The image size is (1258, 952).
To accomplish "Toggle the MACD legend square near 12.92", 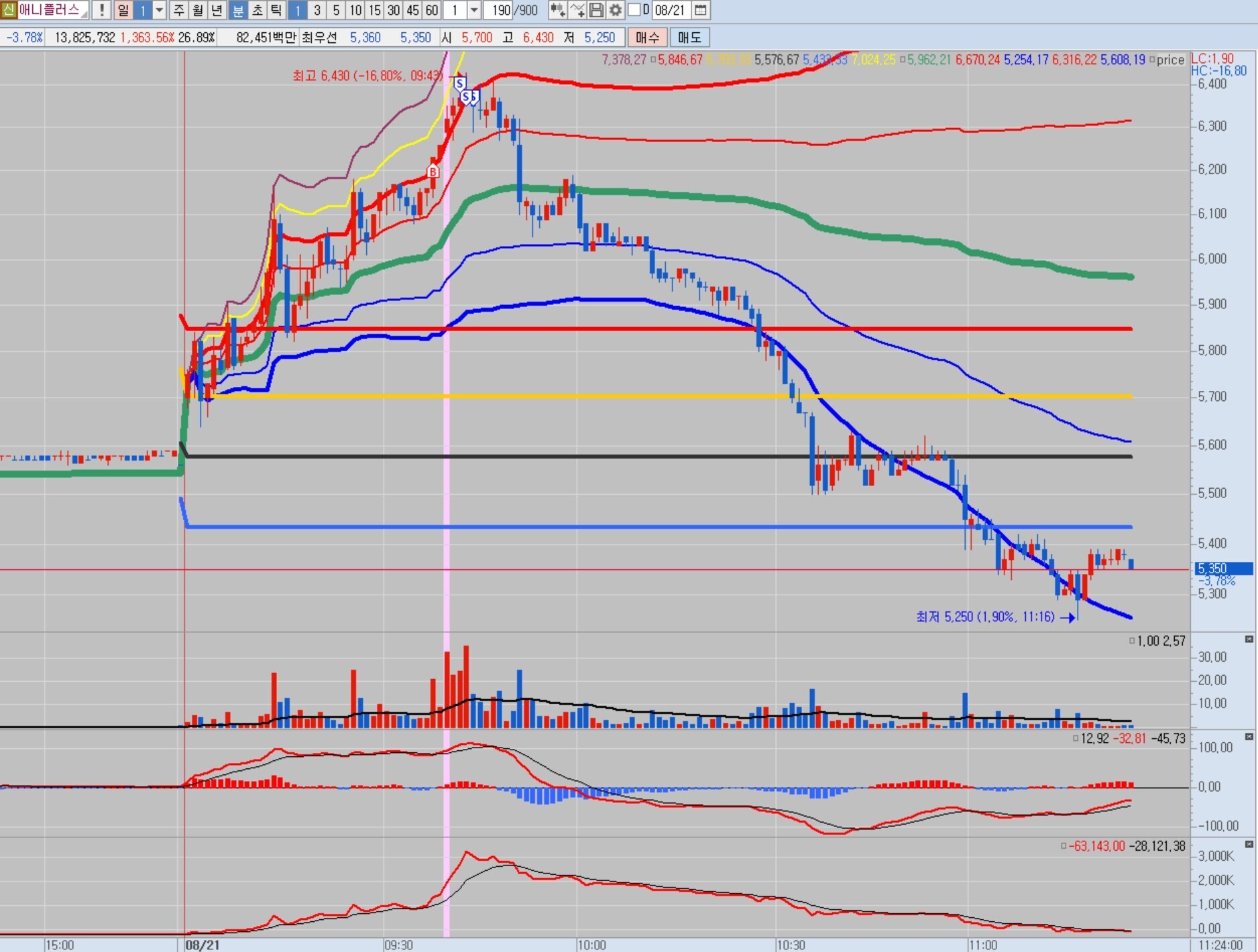I will tap(1076, 738).
